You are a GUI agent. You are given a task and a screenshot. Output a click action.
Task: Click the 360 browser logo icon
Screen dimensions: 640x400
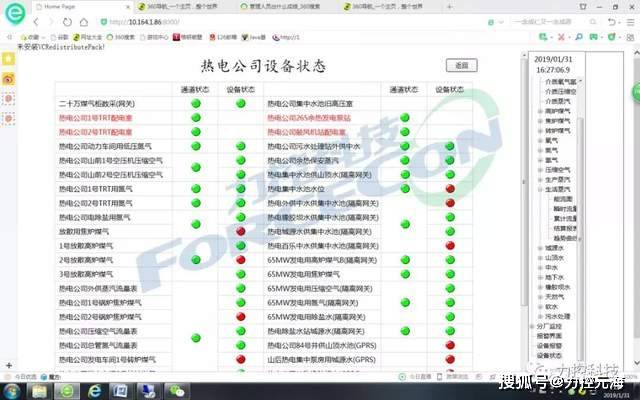click(x=15, y=13)
